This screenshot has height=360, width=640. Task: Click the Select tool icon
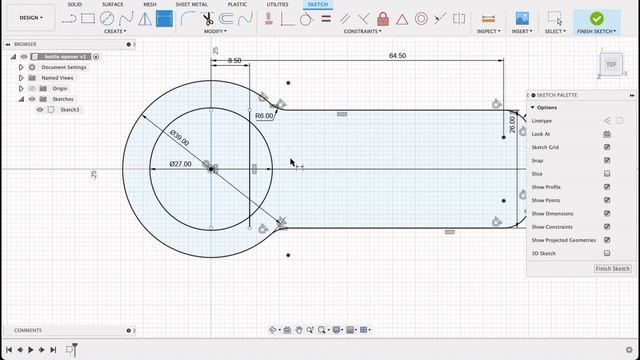pyautogui.click(x=555, y=19)
